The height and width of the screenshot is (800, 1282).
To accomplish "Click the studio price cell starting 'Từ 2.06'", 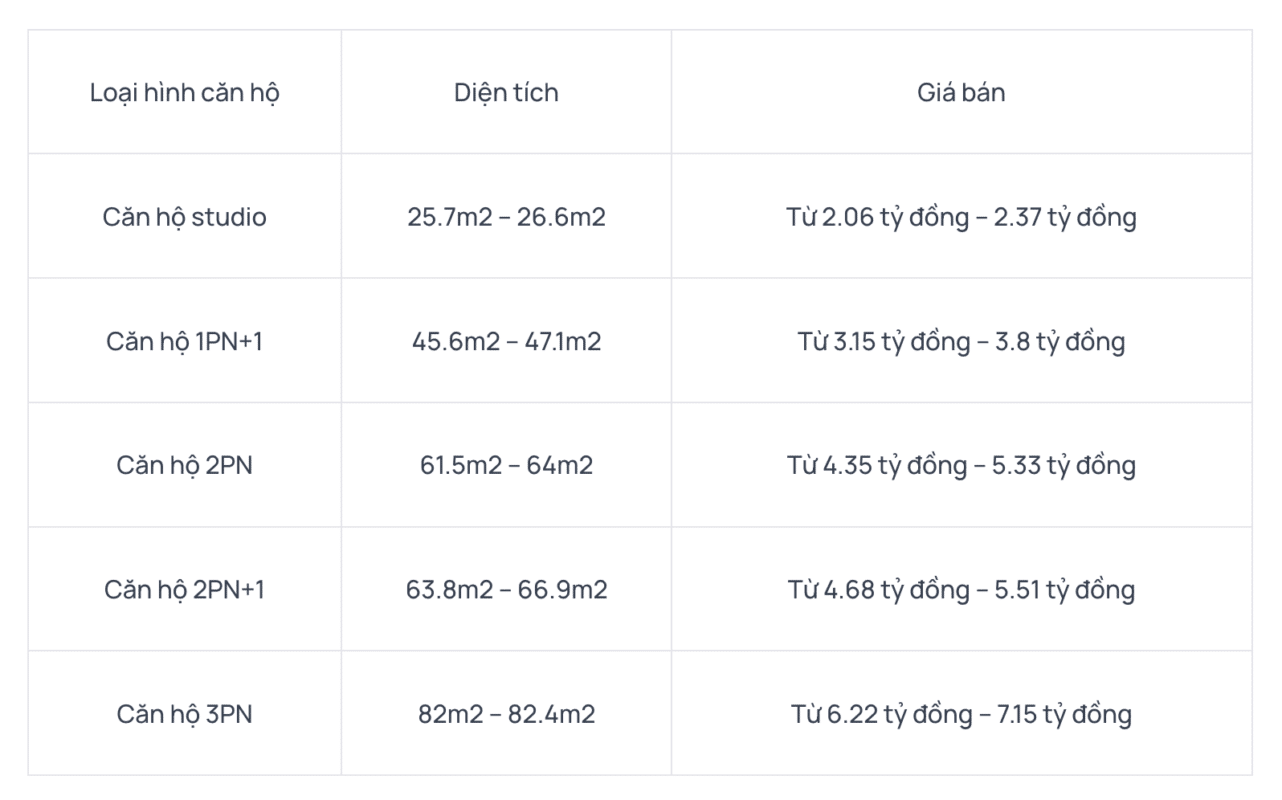I will pyautogui.click(x=961, y=217).
